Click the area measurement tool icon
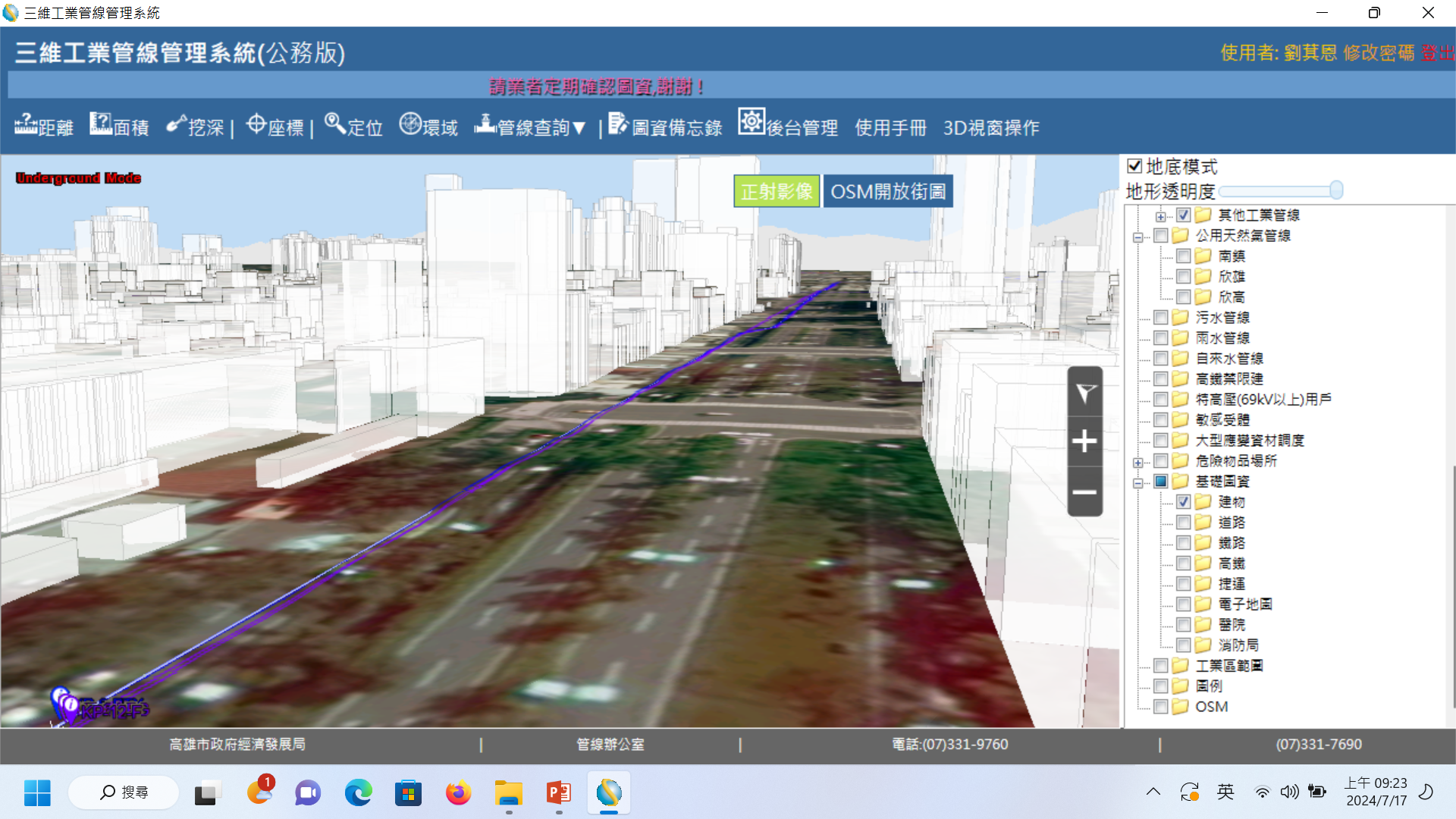 [100, 124]
